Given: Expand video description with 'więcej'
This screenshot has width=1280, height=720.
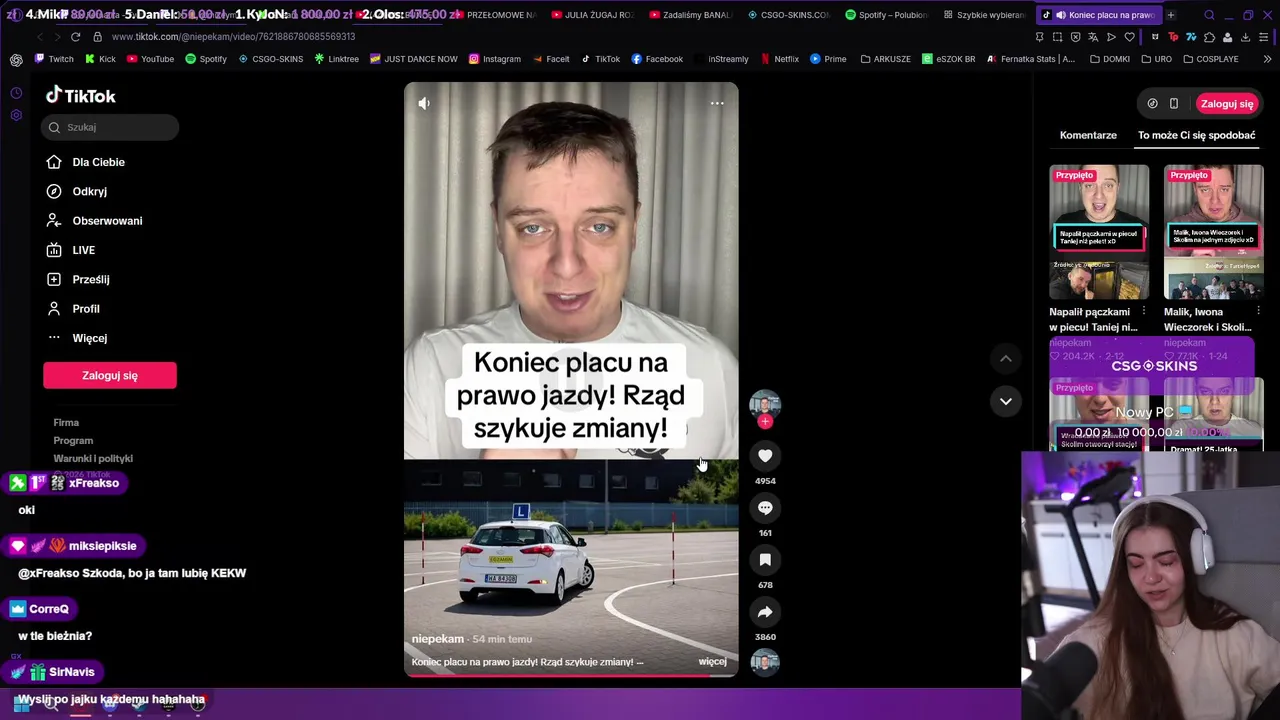Looking at the screenshot, I should coord(712,662).
